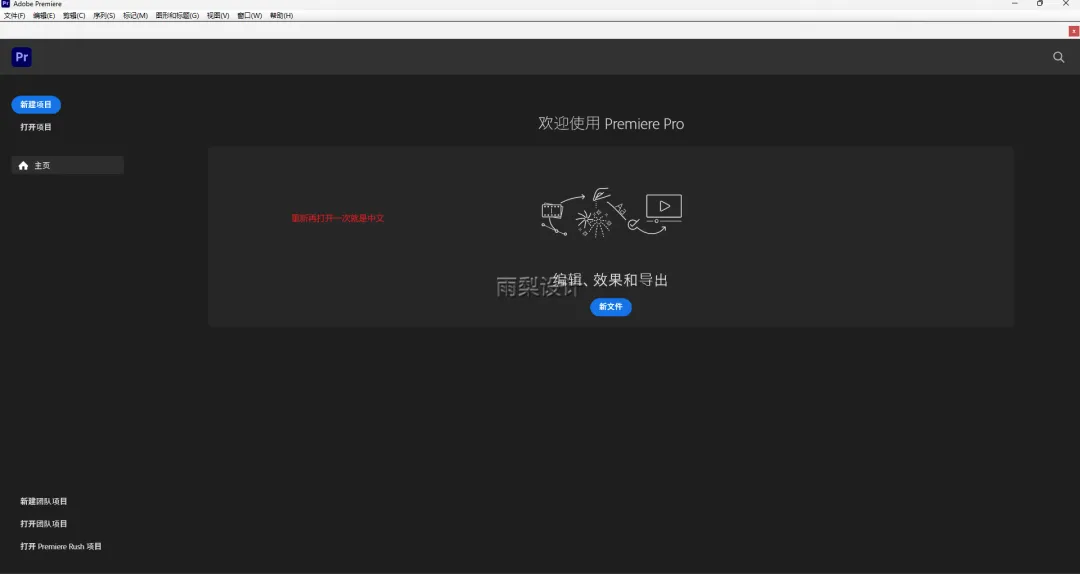1080x574 pixels.
Task: Minimize the Adobe Premiere window
Action: pos(1015,3)
